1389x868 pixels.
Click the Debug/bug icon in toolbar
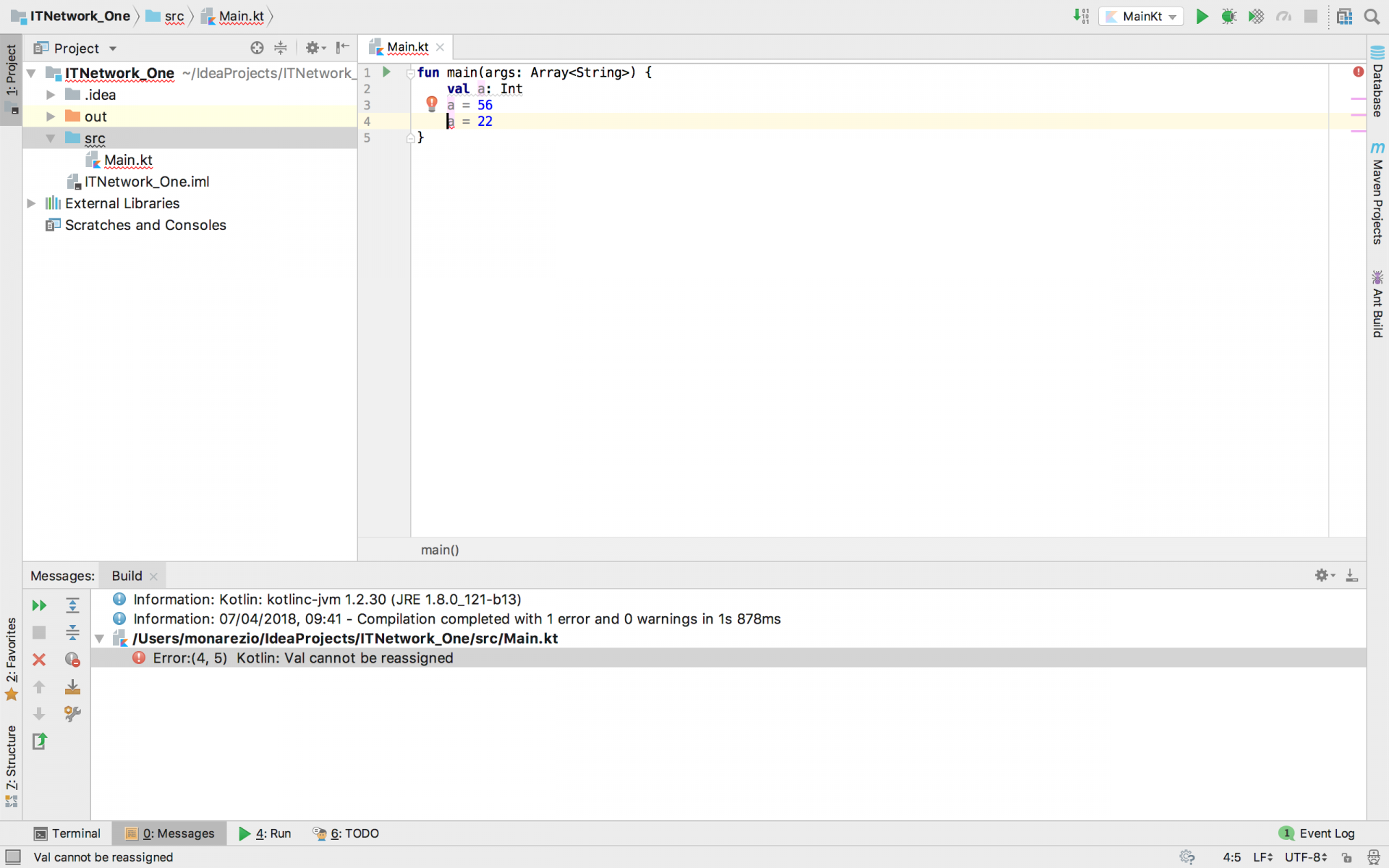click(x=1228, y=15)
